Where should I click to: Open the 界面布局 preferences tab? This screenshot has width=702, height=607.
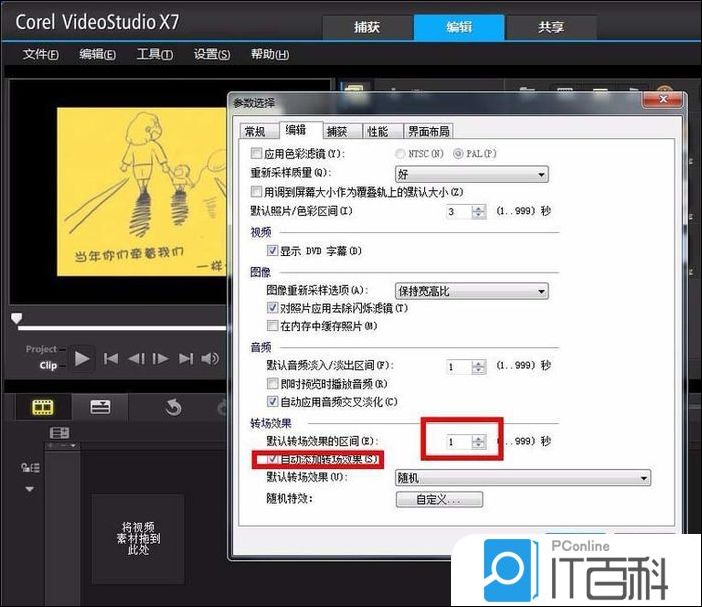[x=428, y=131]
